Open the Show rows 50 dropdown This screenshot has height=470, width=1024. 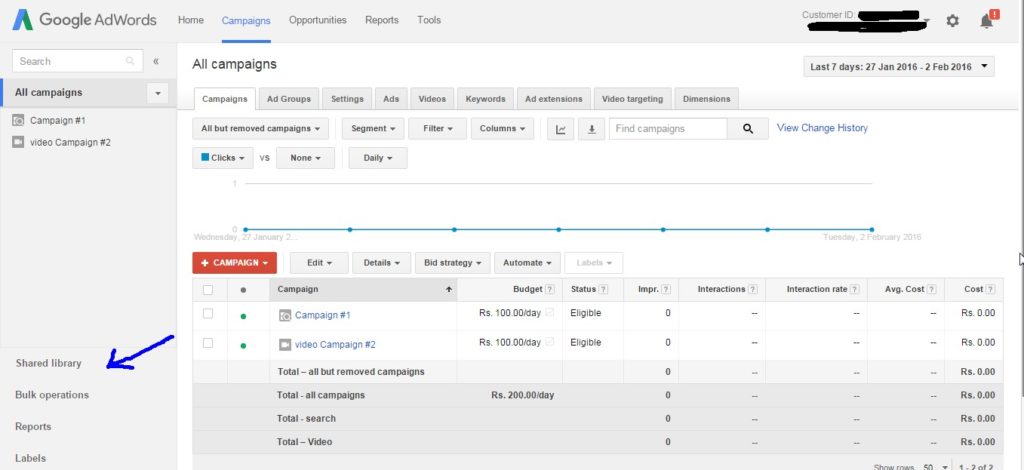point(935,467)
